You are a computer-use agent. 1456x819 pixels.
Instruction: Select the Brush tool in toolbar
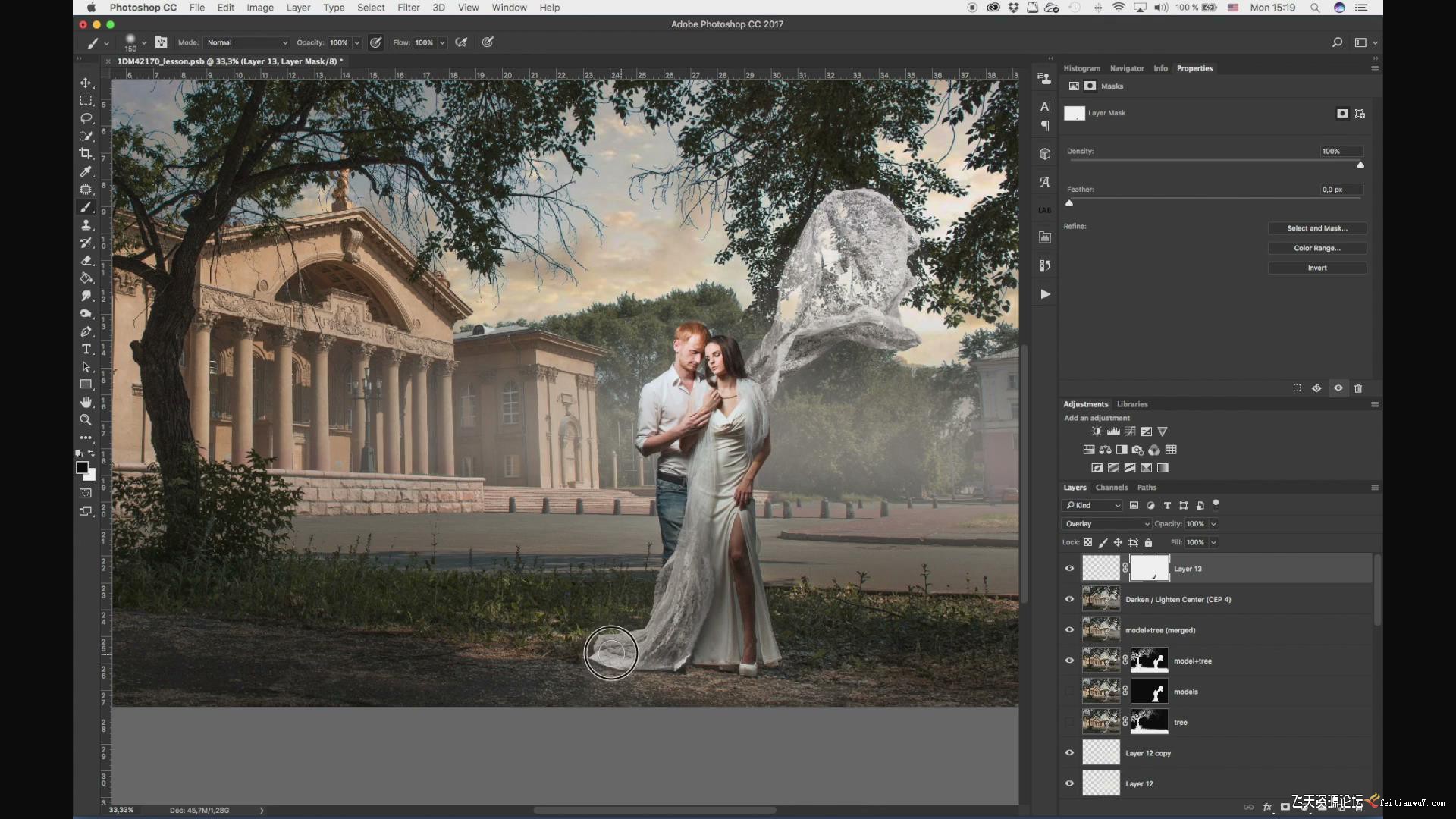coord(86,207)
